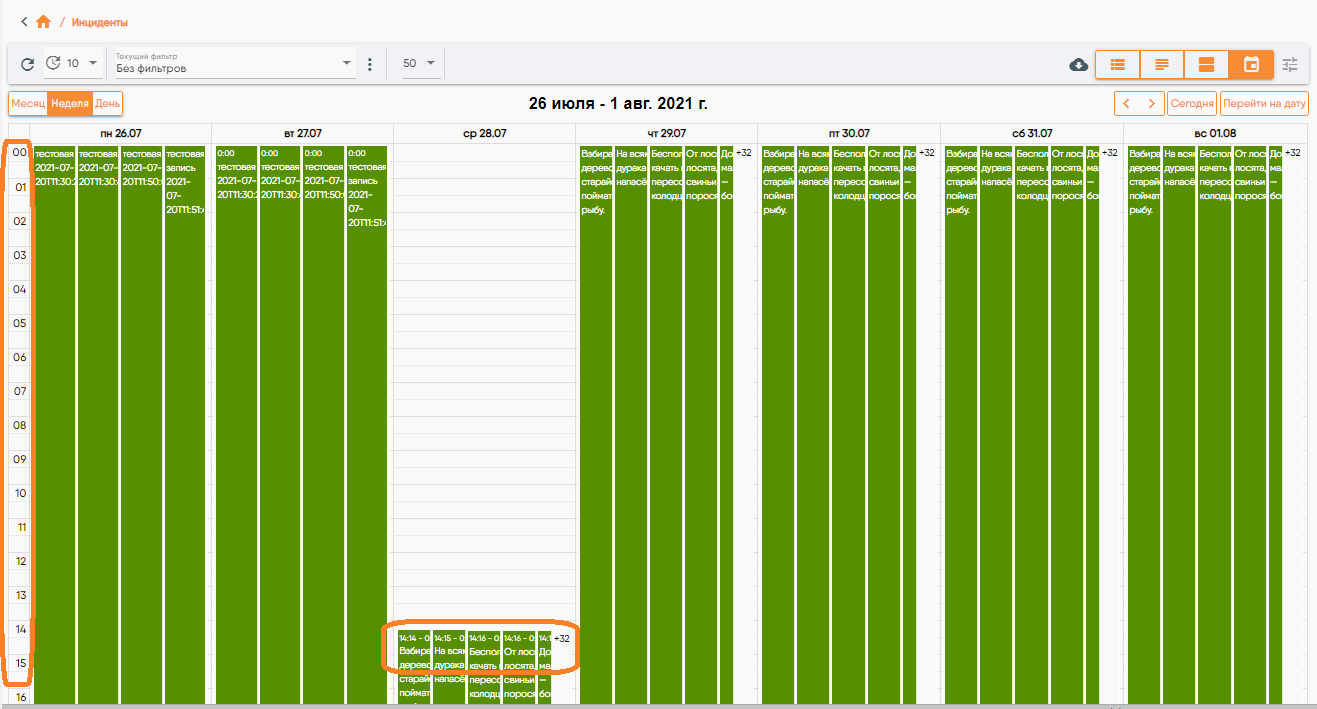
Task: Click the пн 26.07 day header
Action: click(121, 133)
